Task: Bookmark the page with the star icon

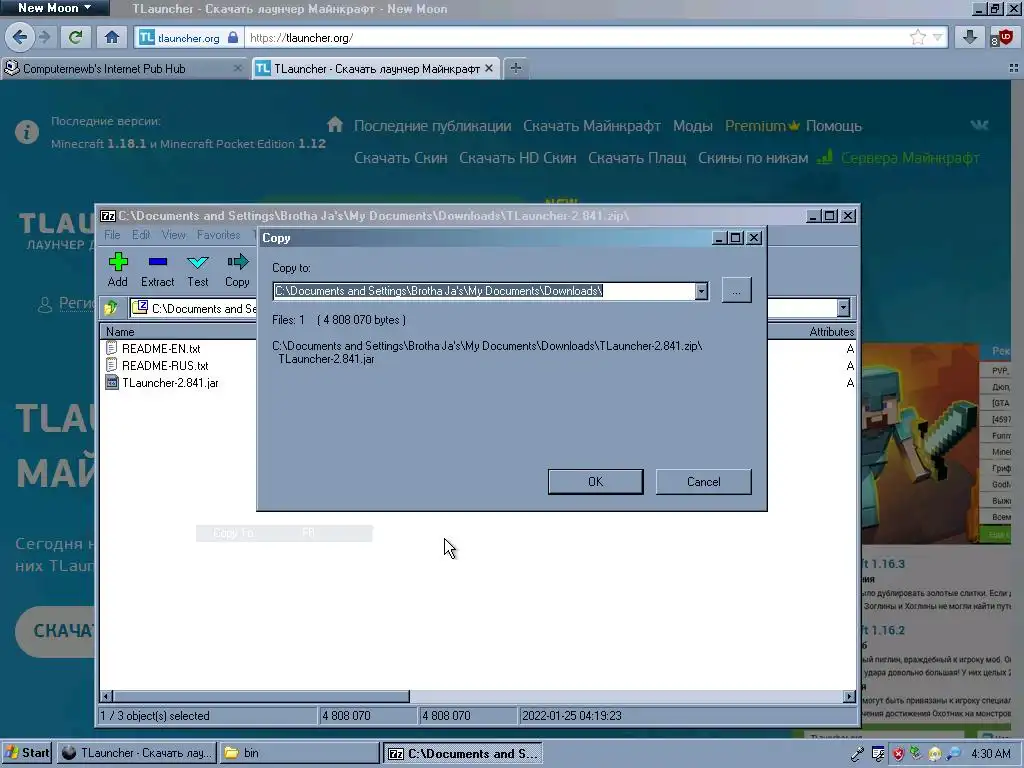Action: (x=918, y=38)
